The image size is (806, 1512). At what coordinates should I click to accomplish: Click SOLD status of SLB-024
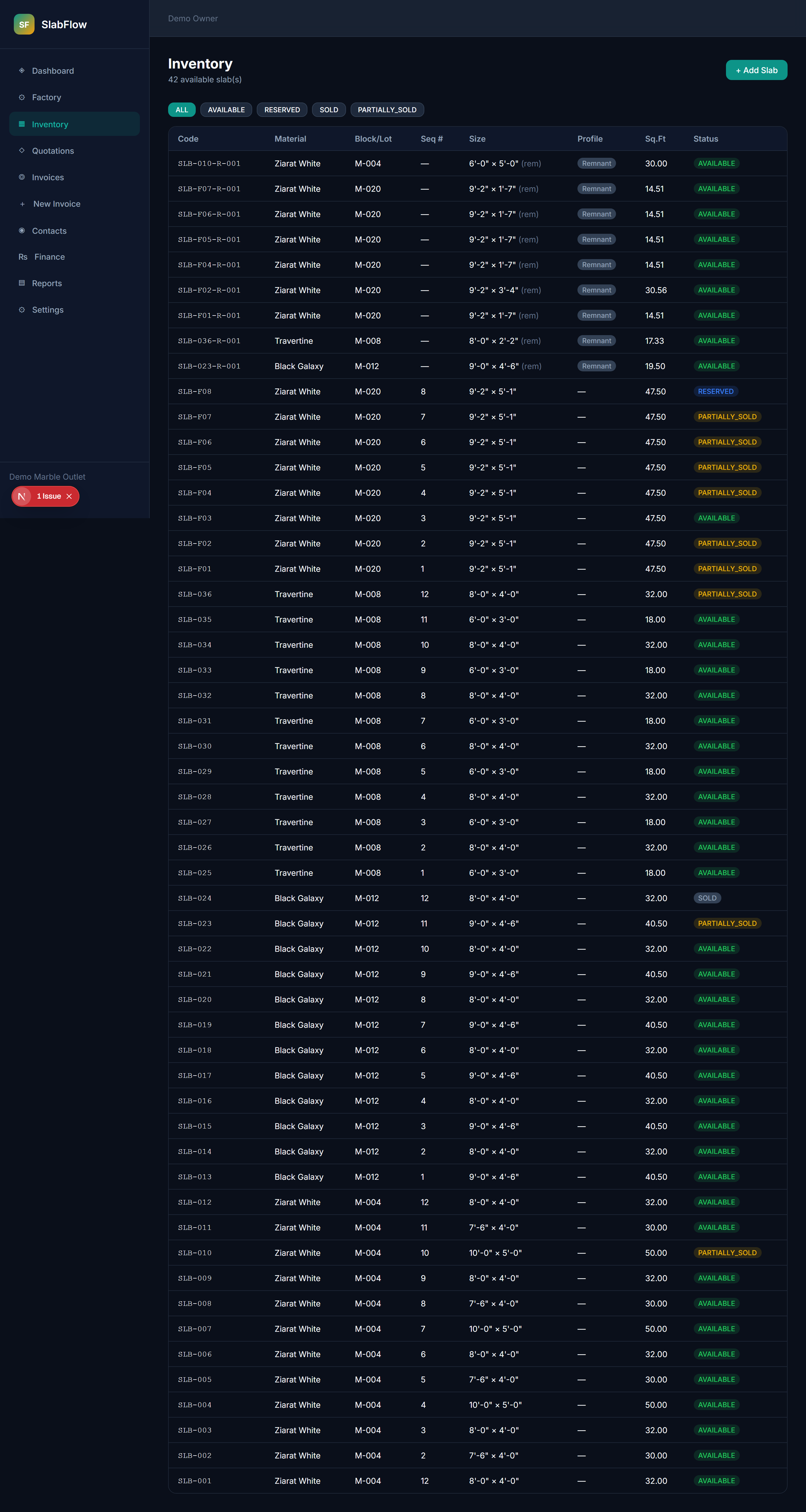(707, 898)
